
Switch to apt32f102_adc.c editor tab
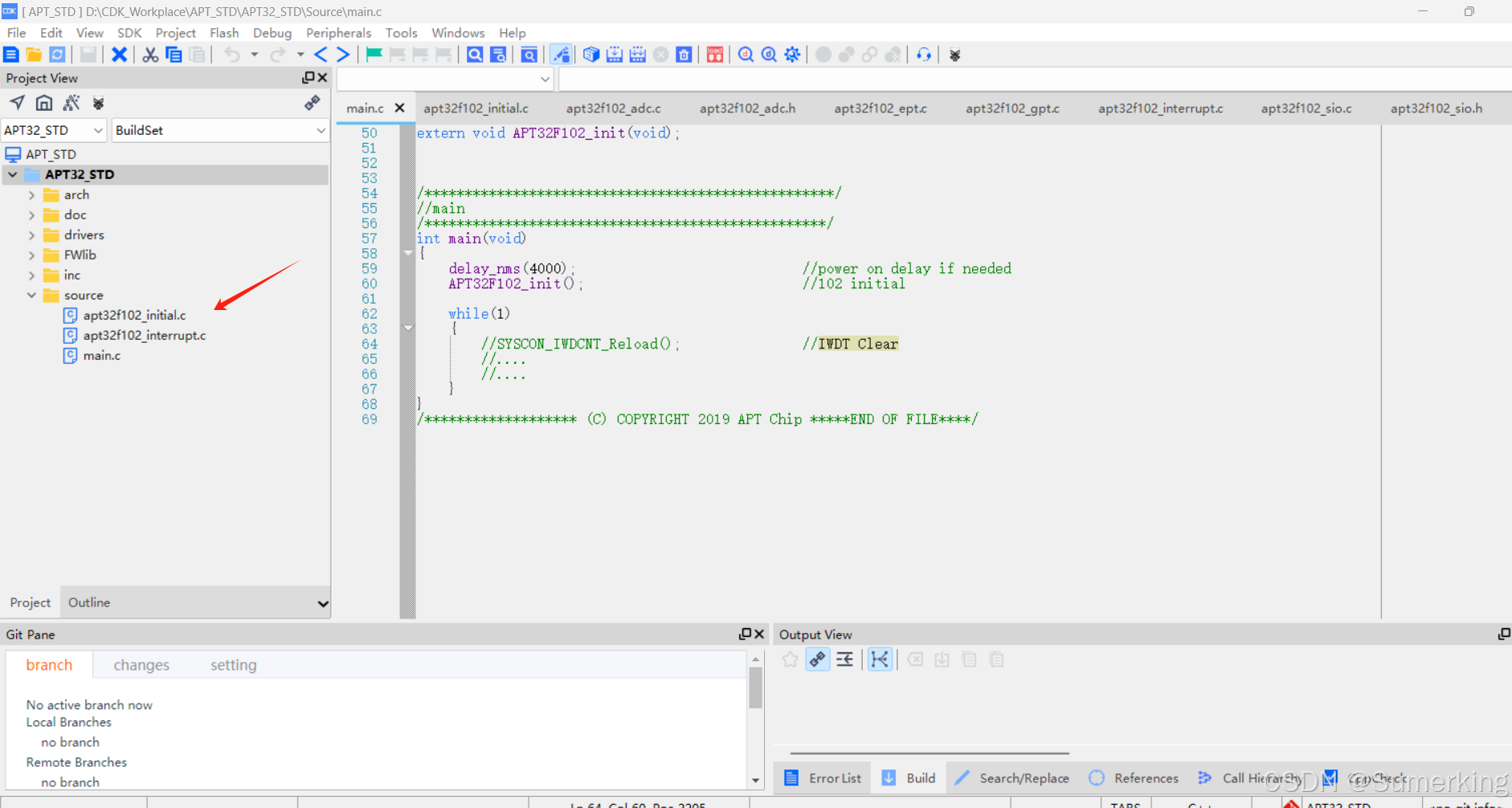tap(614, 108)
